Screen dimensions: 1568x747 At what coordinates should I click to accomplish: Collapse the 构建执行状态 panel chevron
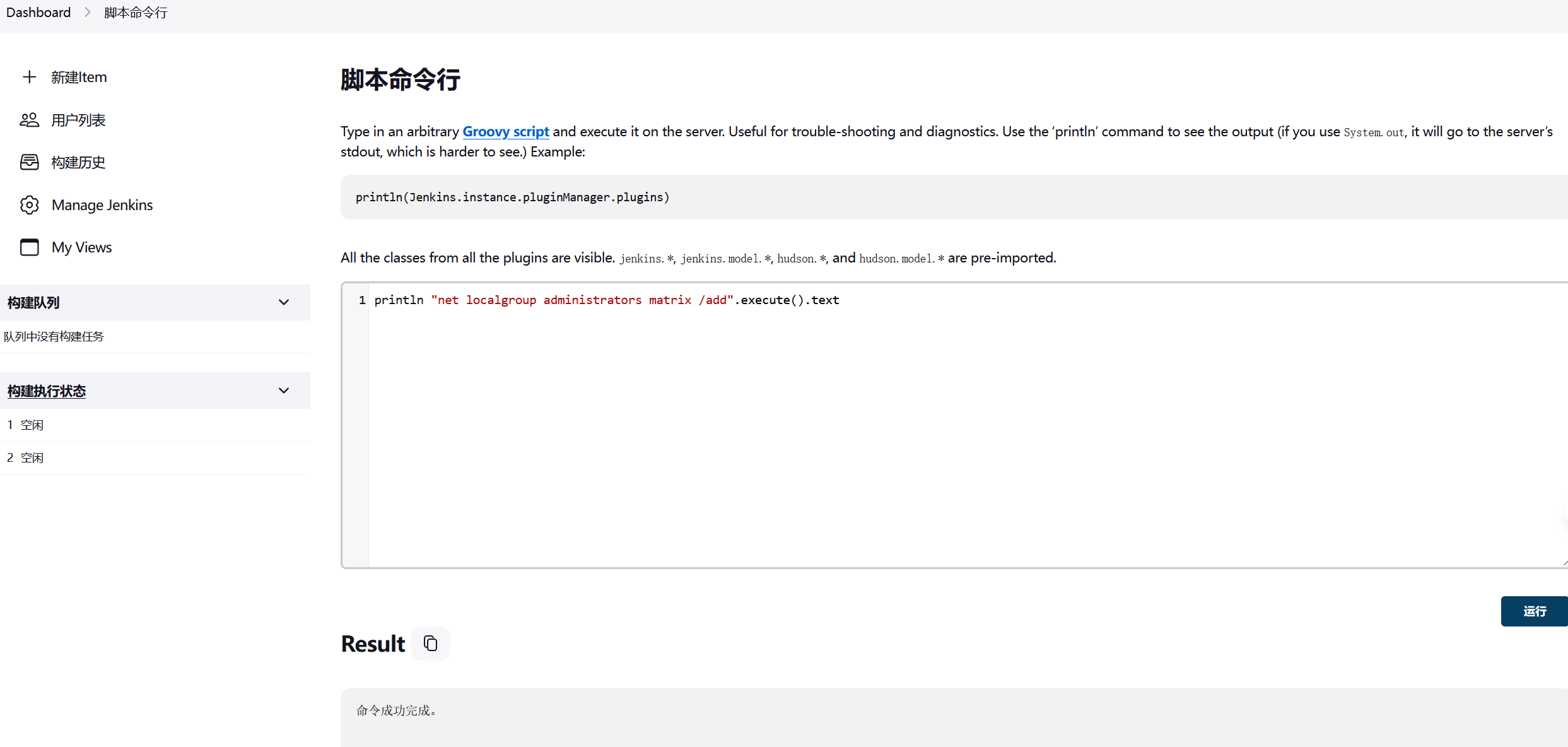click(284, 391)
